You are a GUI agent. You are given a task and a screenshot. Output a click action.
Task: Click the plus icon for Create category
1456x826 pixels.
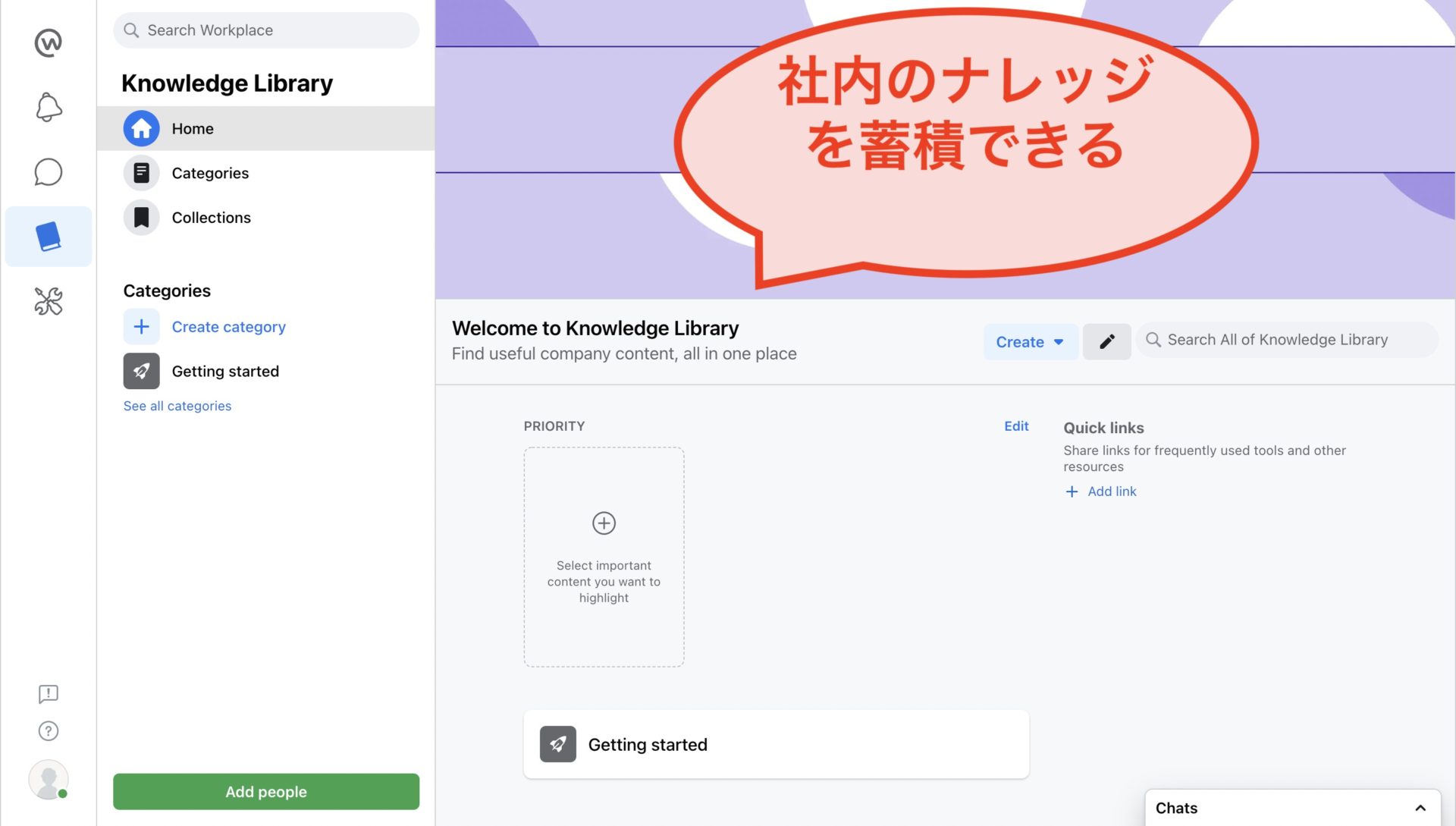[x=142, y=327]
